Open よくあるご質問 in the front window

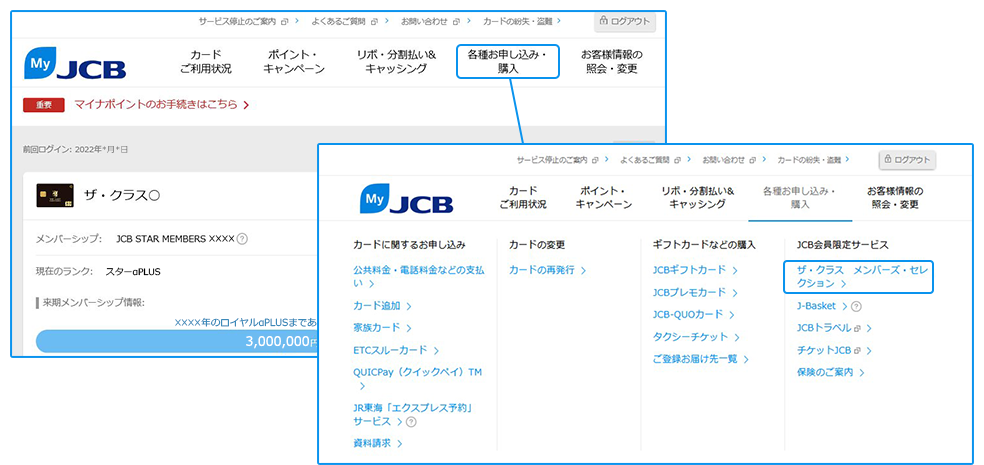[655, 160]
